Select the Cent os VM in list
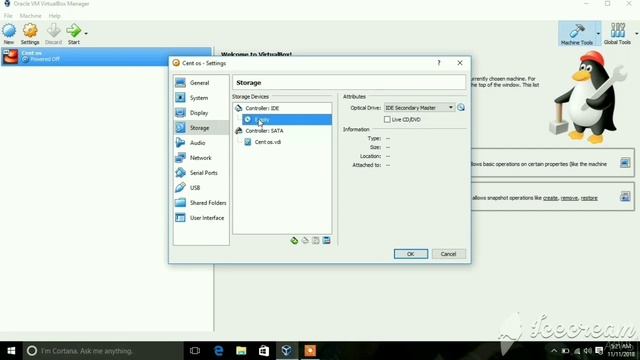The width and height of the screenshot is (640, 360). 106,56
